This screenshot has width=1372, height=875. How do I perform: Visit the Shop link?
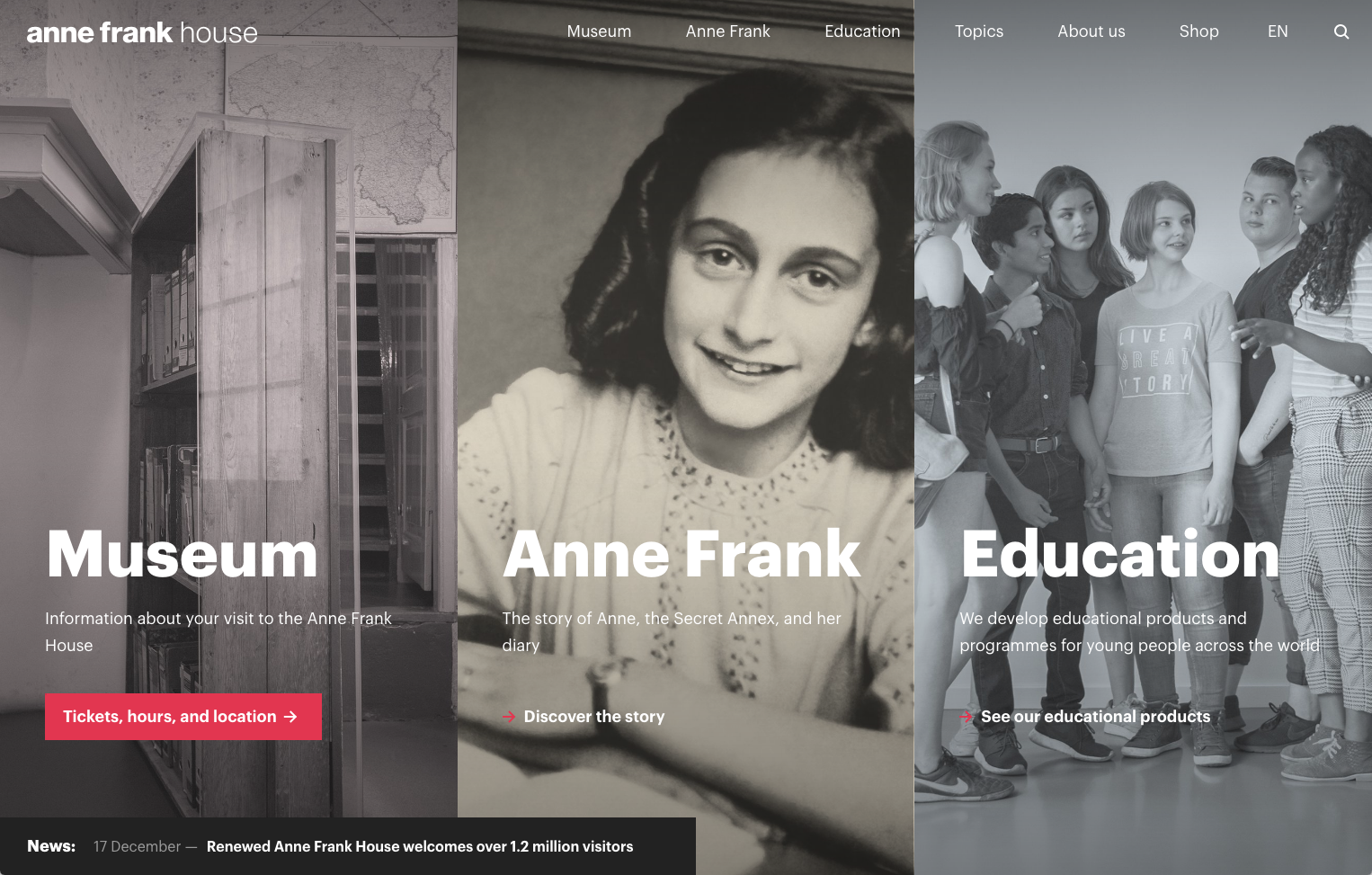tap(1198, 31)
